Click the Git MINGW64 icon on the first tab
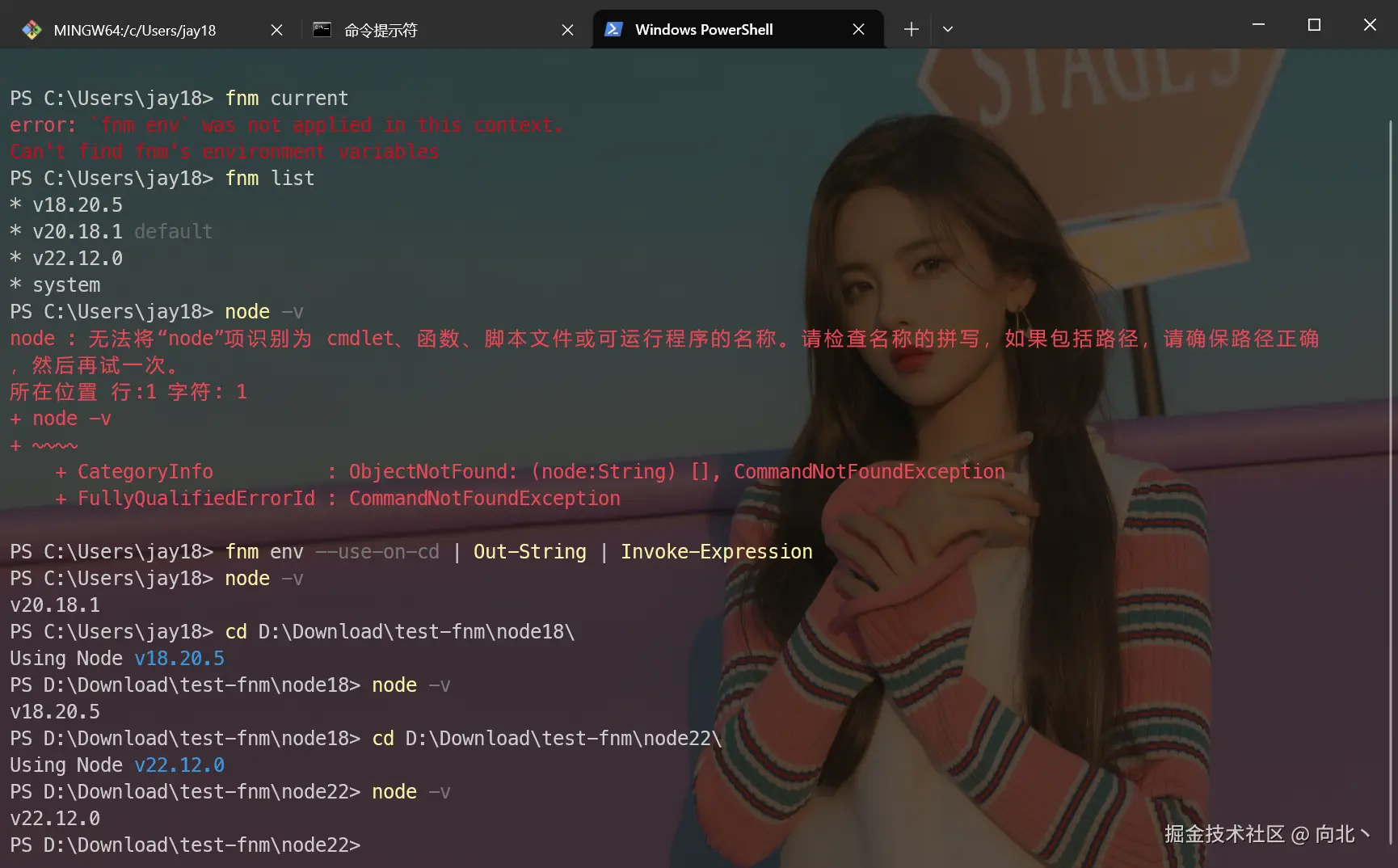Screen dimensions: 1398x868 32,29
